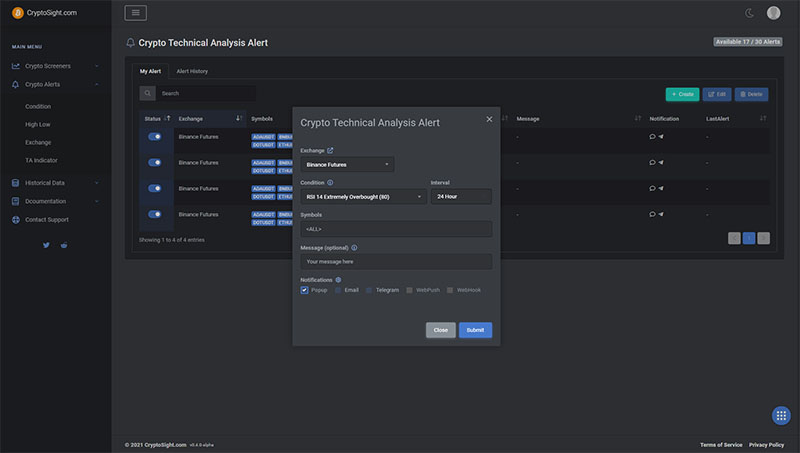This screenshot has height=453, width=800.
Task: Close the alert dialog with X
Action: tap(489, 119)
